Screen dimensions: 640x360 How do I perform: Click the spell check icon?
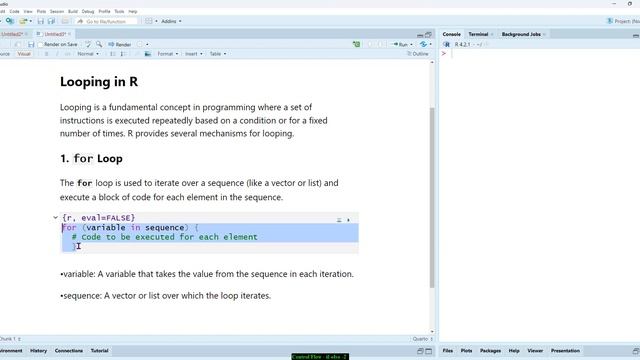click(88, 44)
